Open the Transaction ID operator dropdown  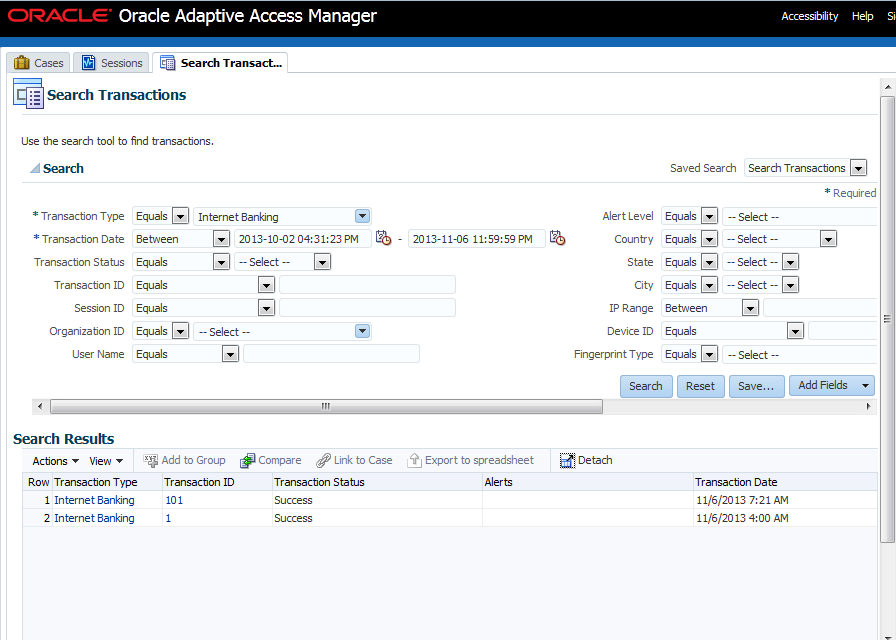[x=266, y=285]
